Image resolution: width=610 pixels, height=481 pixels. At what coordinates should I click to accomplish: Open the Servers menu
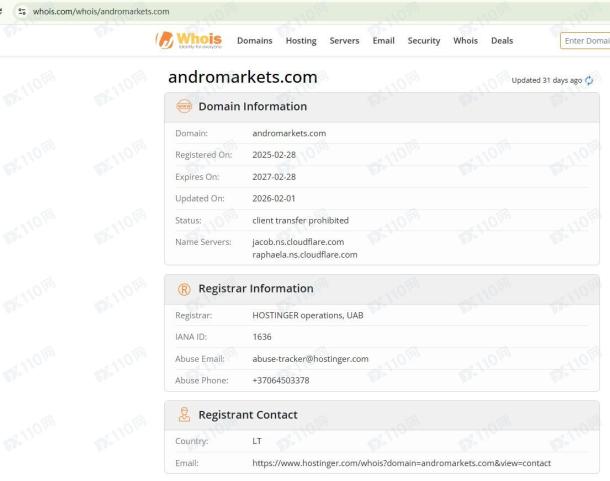tap(344, 41)
